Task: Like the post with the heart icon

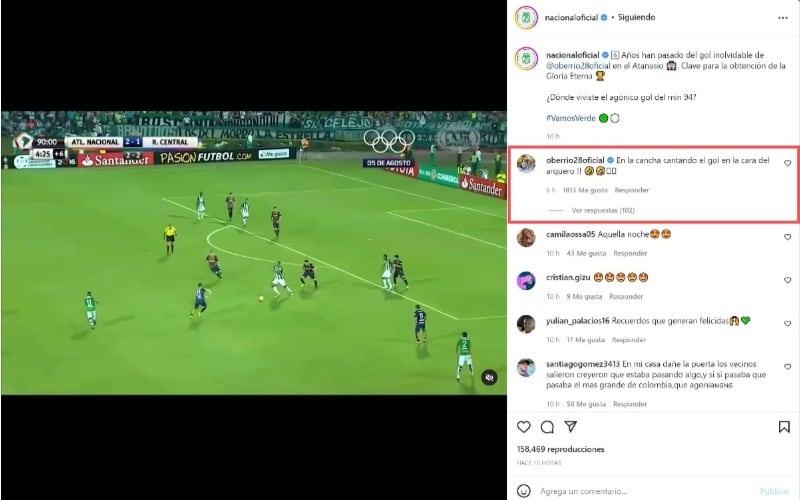Action: pyautogui.click(x=523, y=427)
